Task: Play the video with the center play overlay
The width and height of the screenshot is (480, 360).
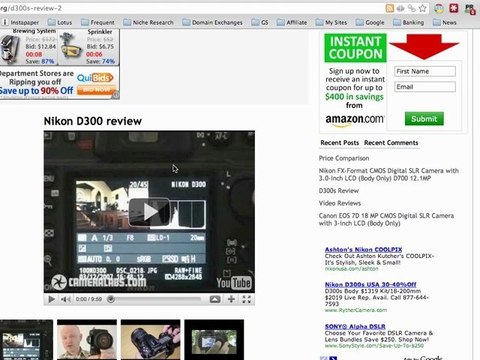Action: tap(149, 212)
